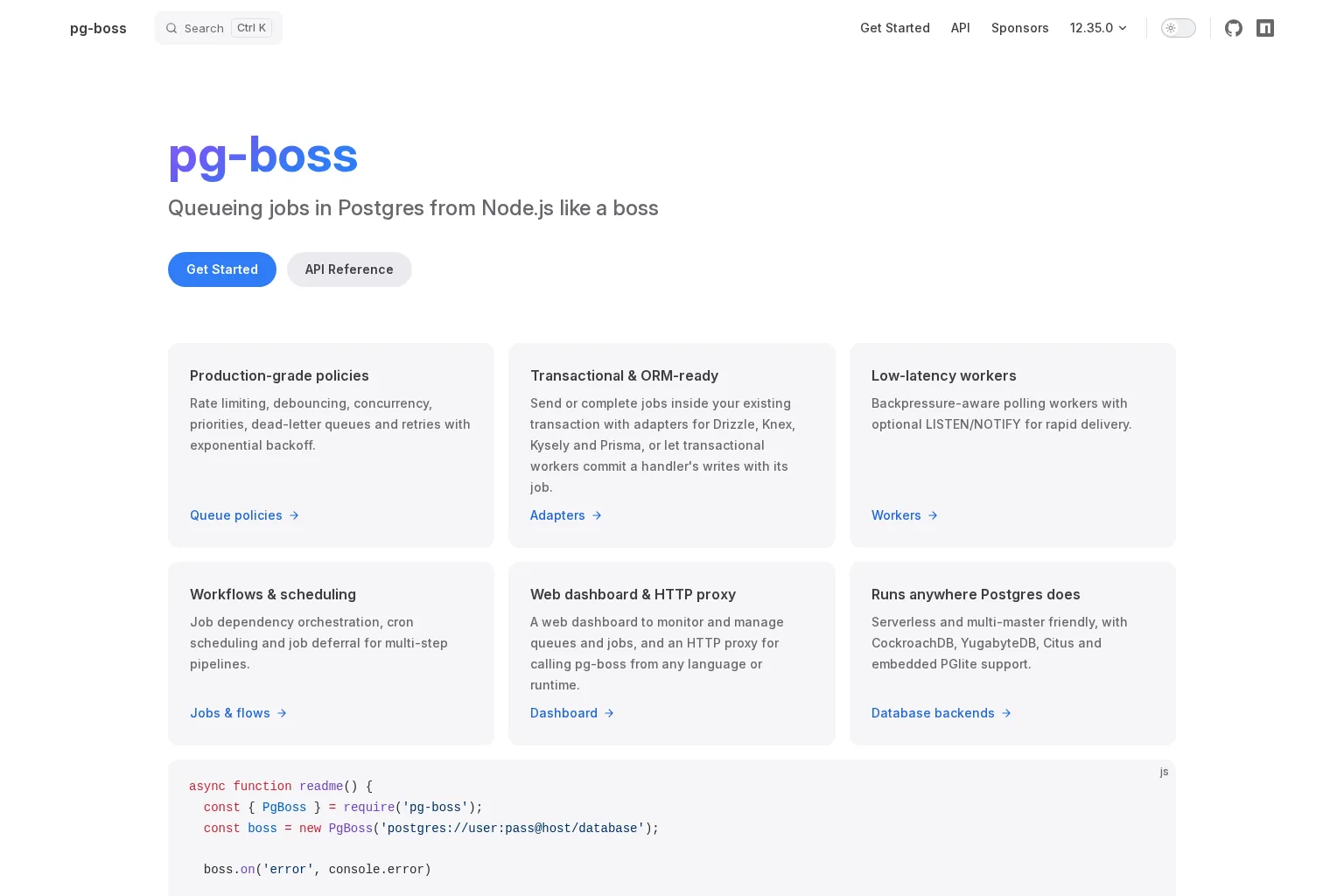The width and height of the screenshot is (1344, 896).
Task: Follow the Queue policies link
Action: [x=245, y=515]
